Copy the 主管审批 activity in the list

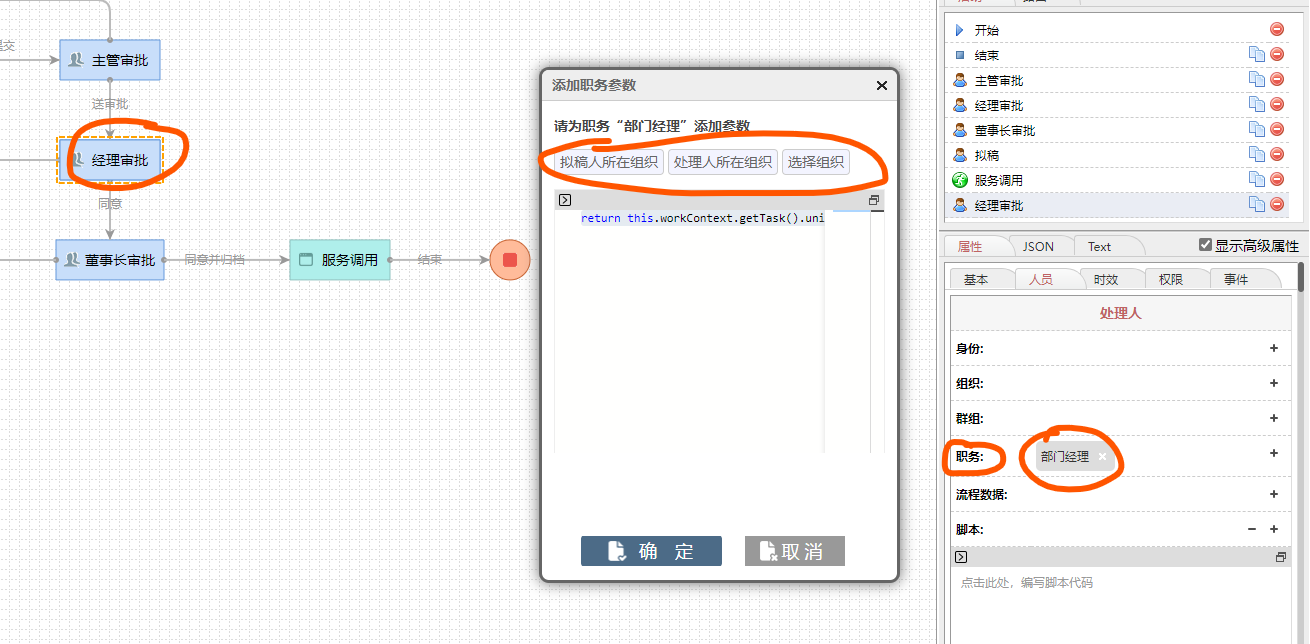coord(1257,80)
